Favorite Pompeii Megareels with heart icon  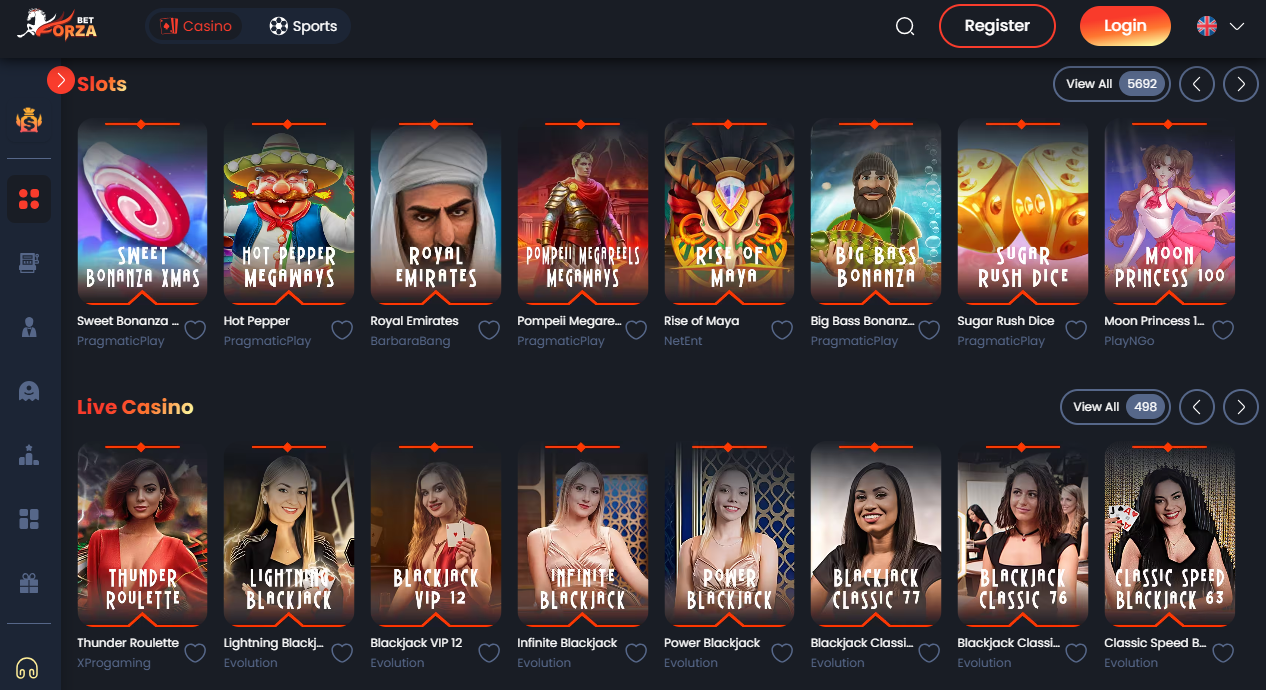coord(636,330)
